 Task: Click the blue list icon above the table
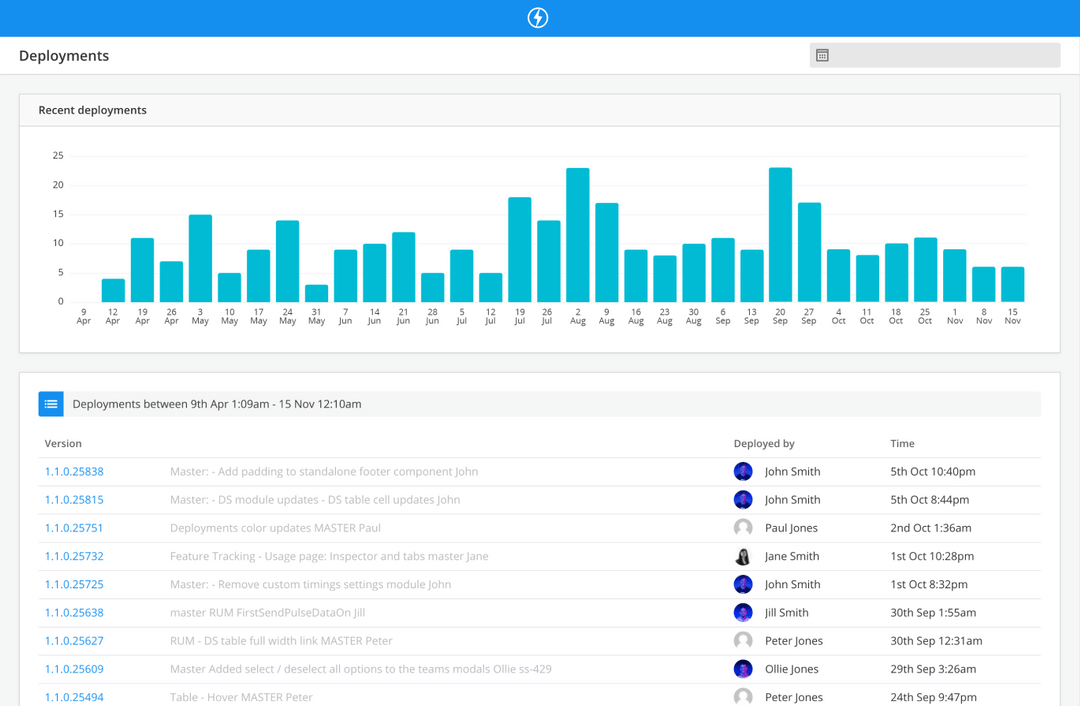pyautogui.click(x=51, y=404)
